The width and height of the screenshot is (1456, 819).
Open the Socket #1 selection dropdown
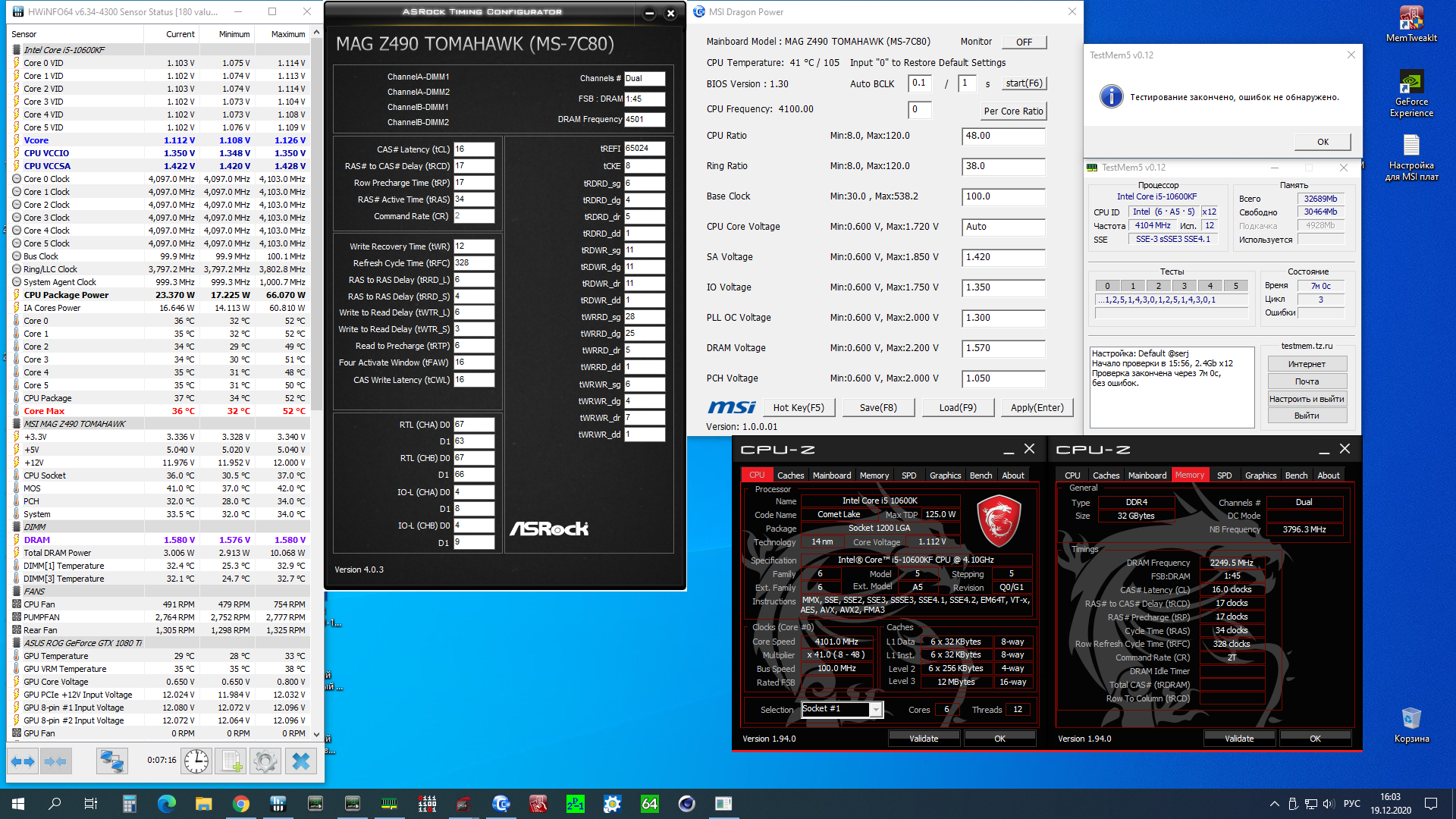coord(876,710)
